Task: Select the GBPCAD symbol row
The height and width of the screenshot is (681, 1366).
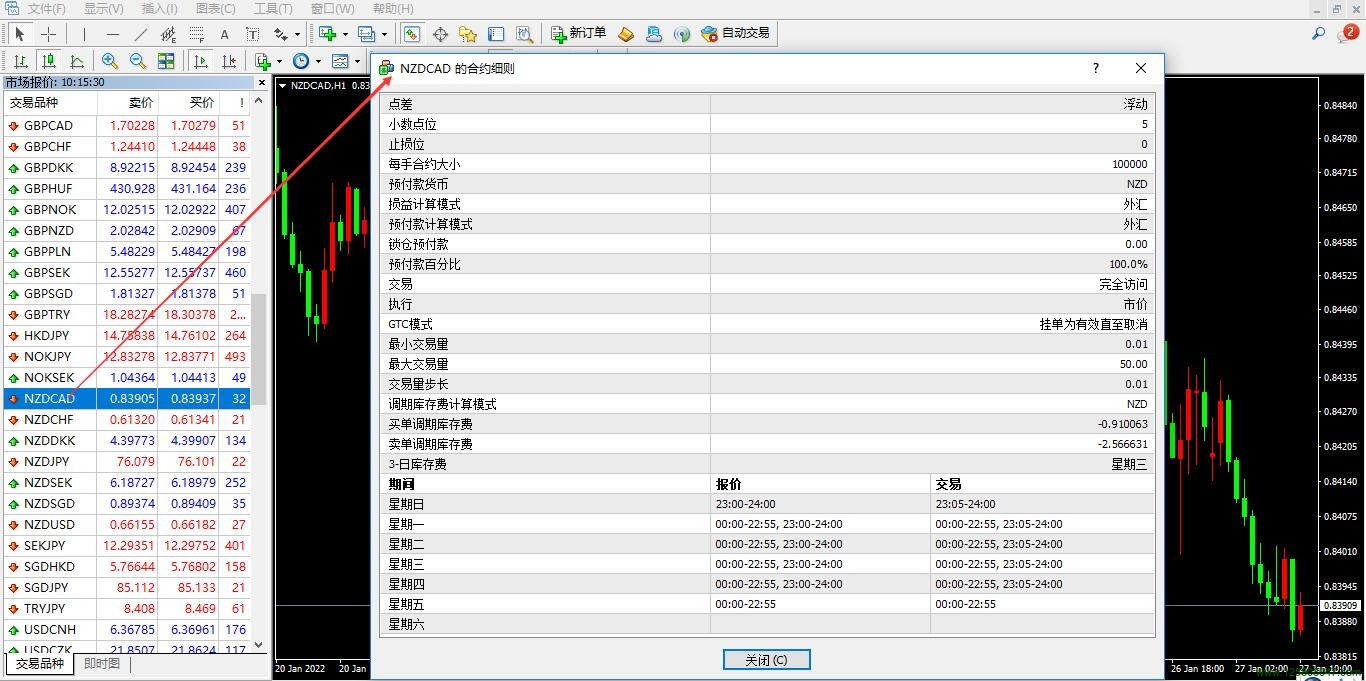Action: coord(127,126)
